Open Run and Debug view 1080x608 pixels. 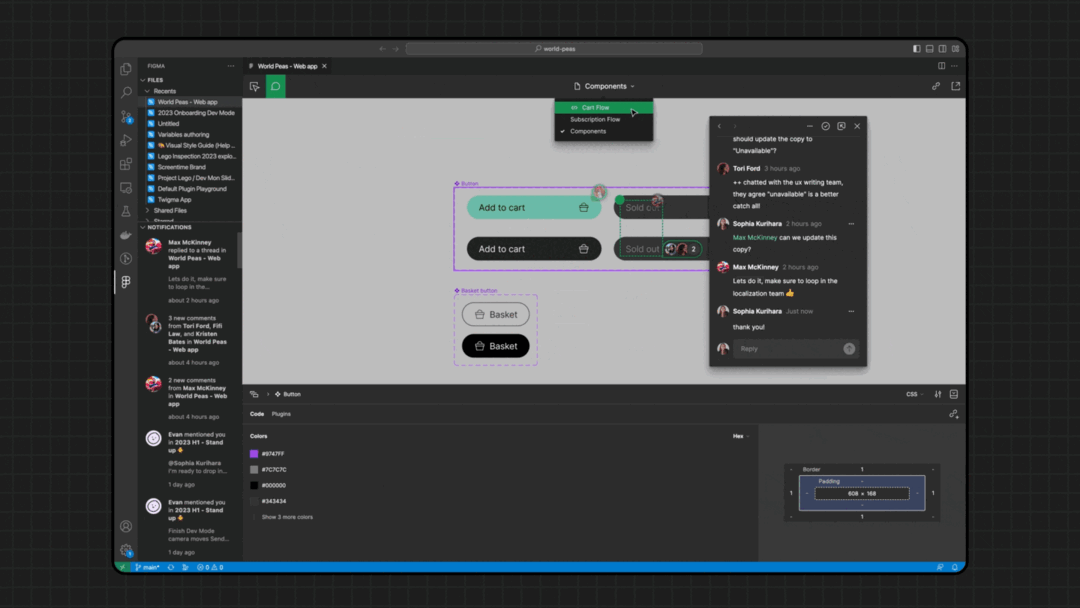pos(126,140)
